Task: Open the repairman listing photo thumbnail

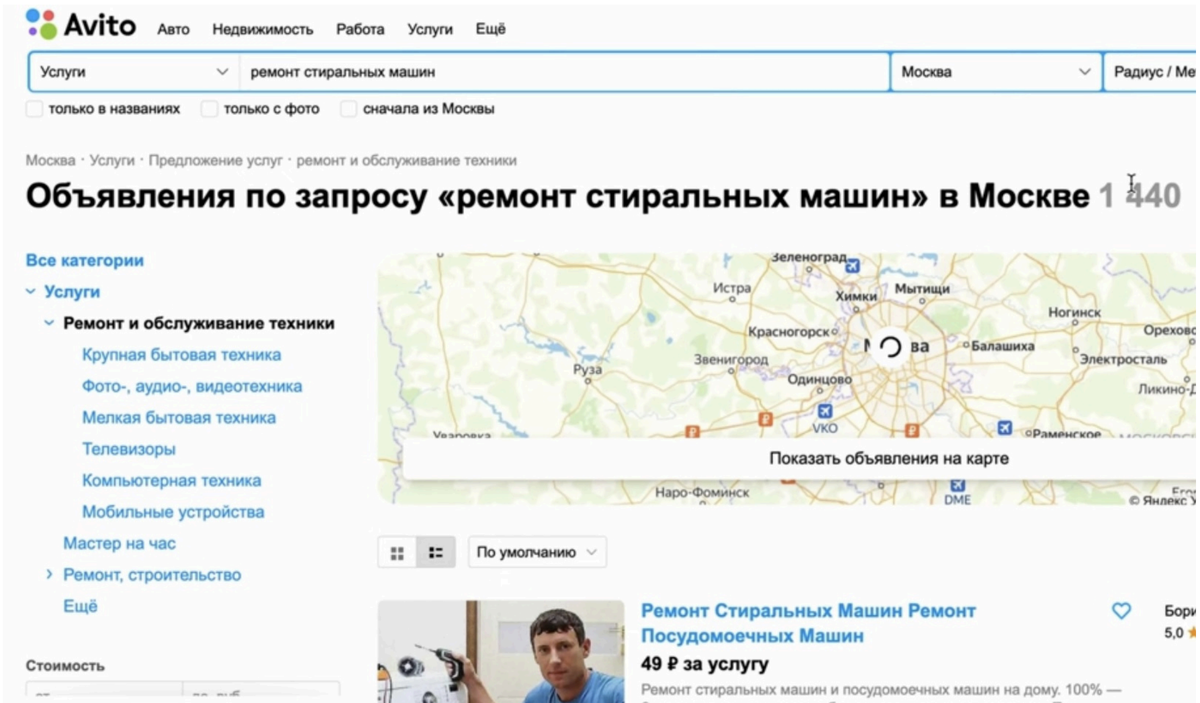Action: pyautogui.click(x=501, y=651)
